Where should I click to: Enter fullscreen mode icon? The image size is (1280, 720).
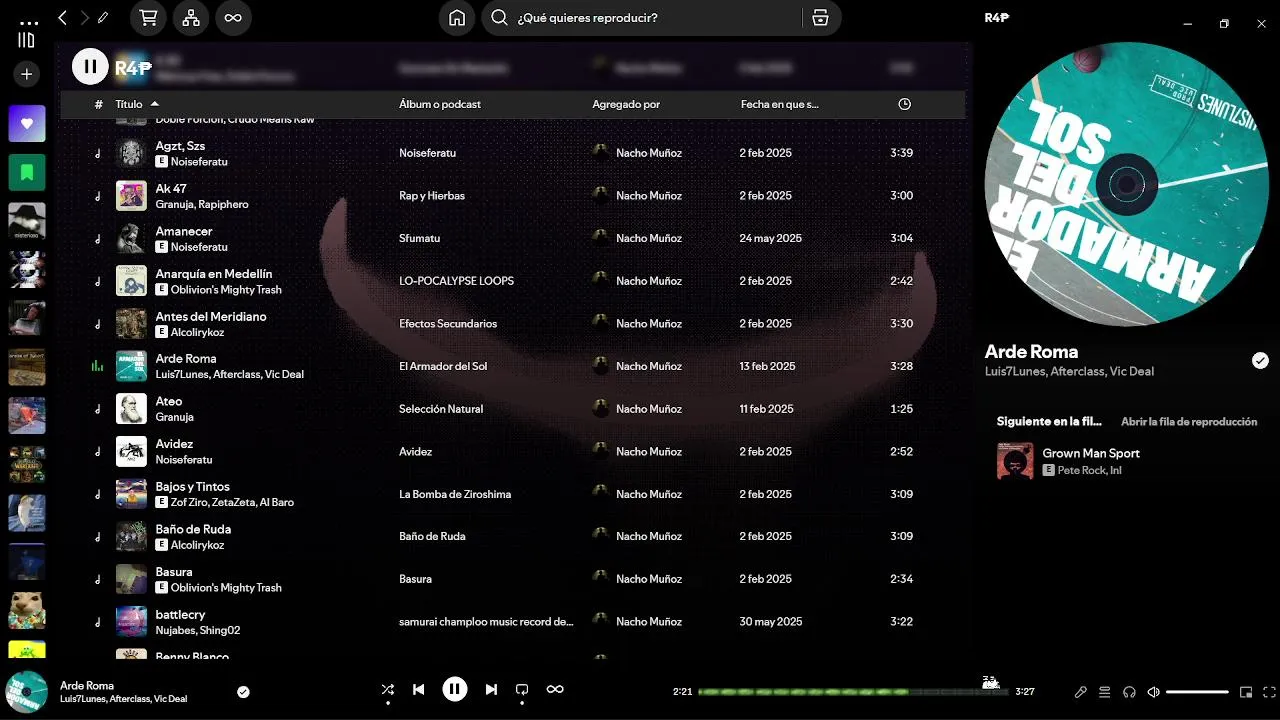coord(1269,692)
